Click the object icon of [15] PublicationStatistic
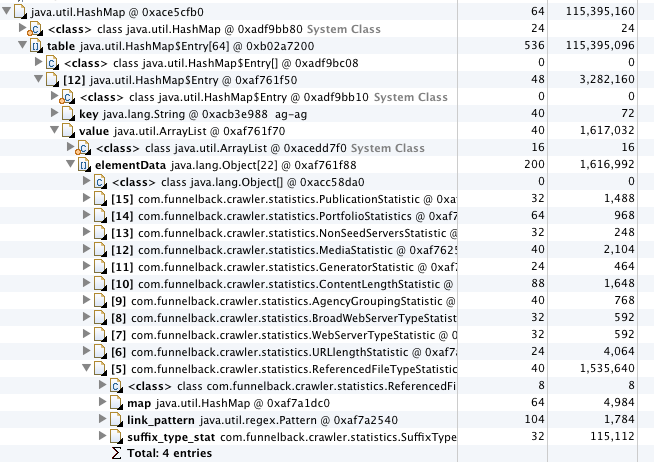Viewport: 654px width, 462px height. click(x=101, y=199)
